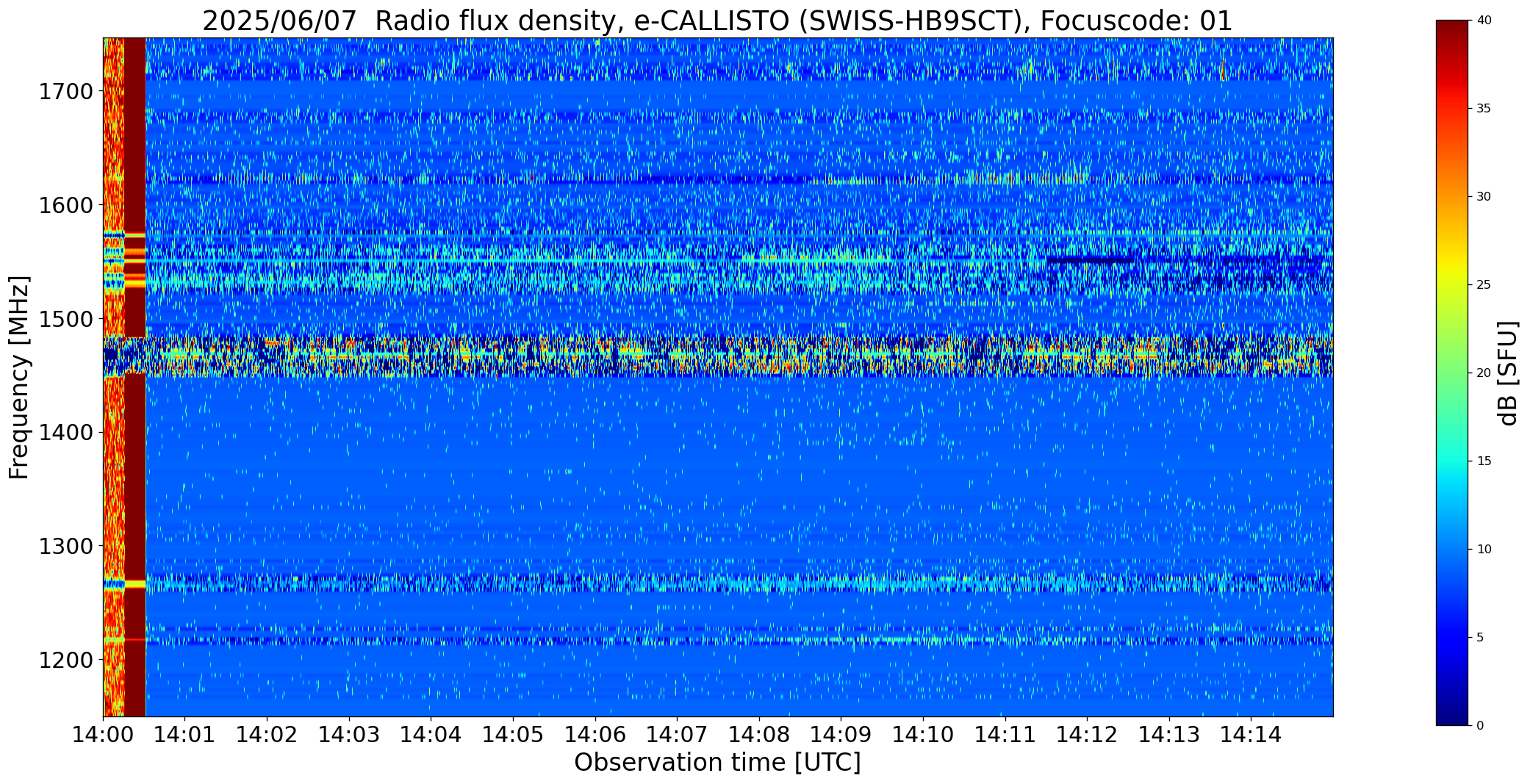Click the 14:08 time tick label
This screenshot has width=1530, height=784.
(759, 734)
